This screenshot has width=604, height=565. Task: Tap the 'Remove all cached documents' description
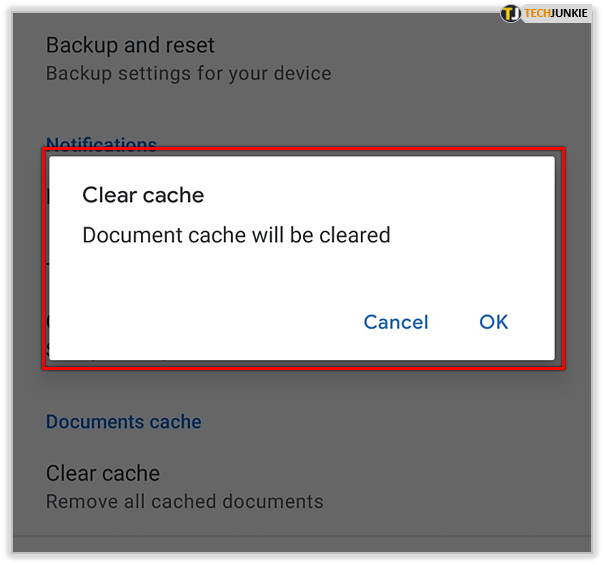click(x=185, y=501)
